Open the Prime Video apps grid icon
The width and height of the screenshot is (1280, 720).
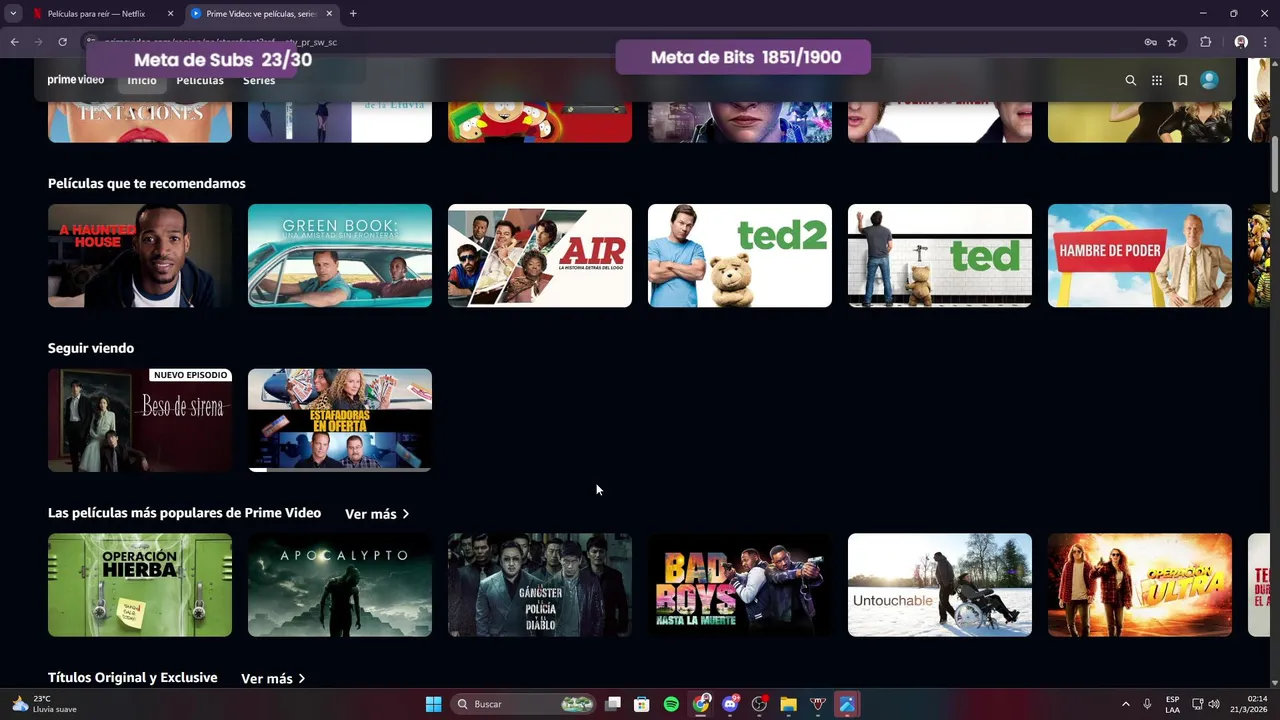click(x=1157, y=80)
